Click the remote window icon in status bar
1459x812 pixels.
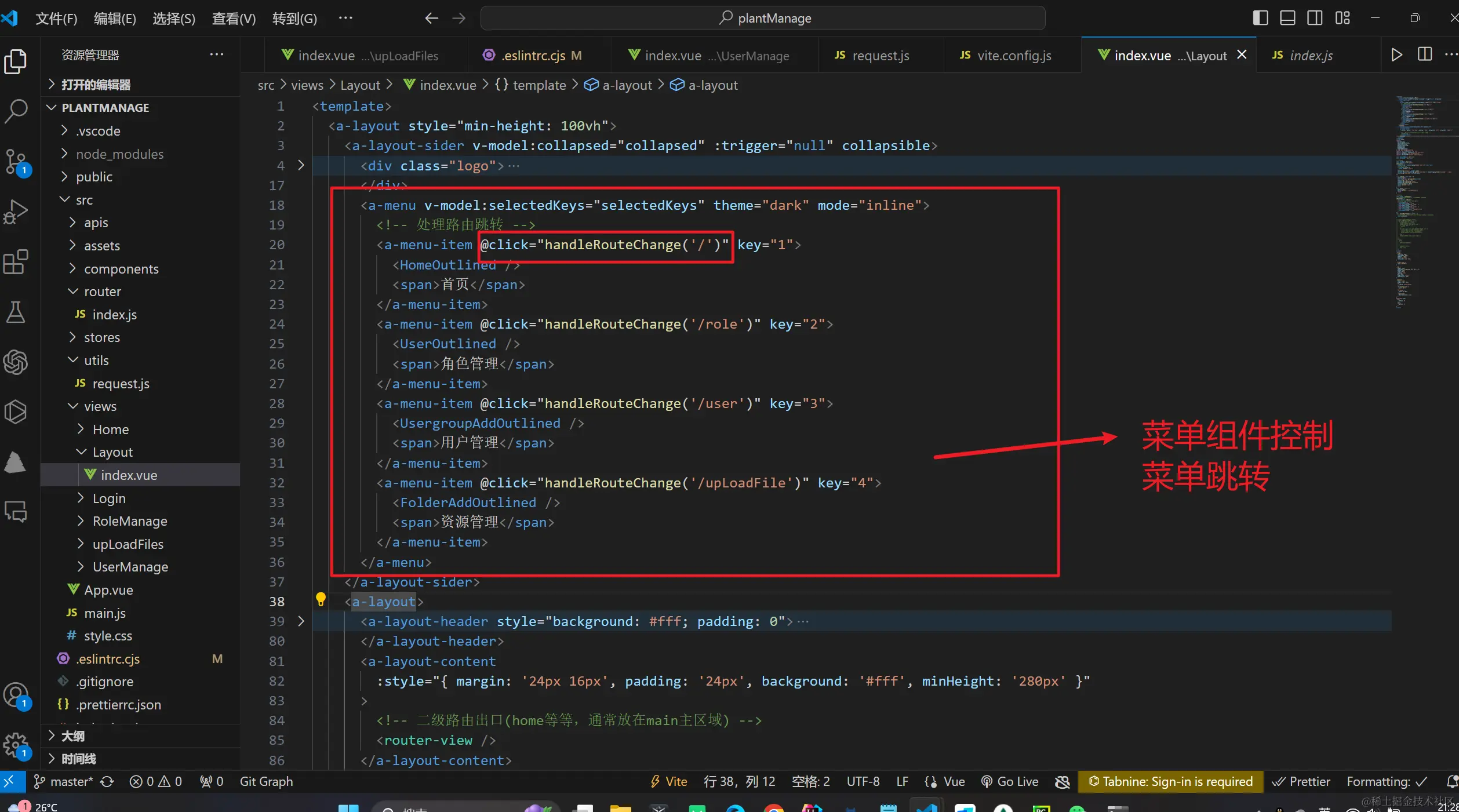coord(13,781)
